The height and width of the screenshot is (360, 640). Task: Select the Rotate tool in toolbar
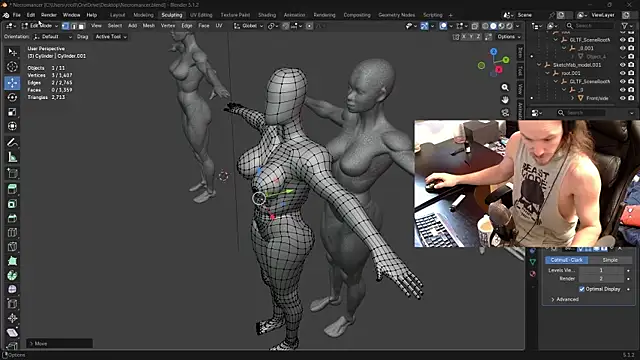pos(12,97)
